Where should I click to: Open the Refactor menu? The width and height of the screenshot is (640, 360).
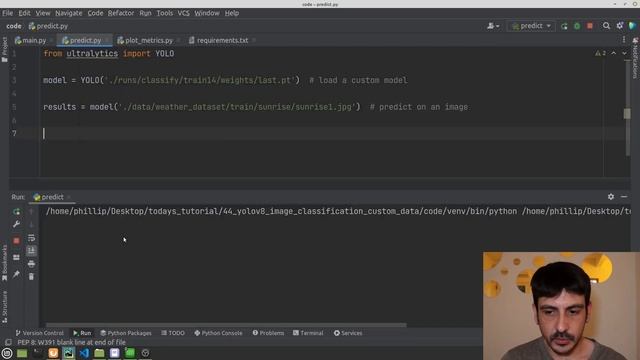click(x=121, y=13)
